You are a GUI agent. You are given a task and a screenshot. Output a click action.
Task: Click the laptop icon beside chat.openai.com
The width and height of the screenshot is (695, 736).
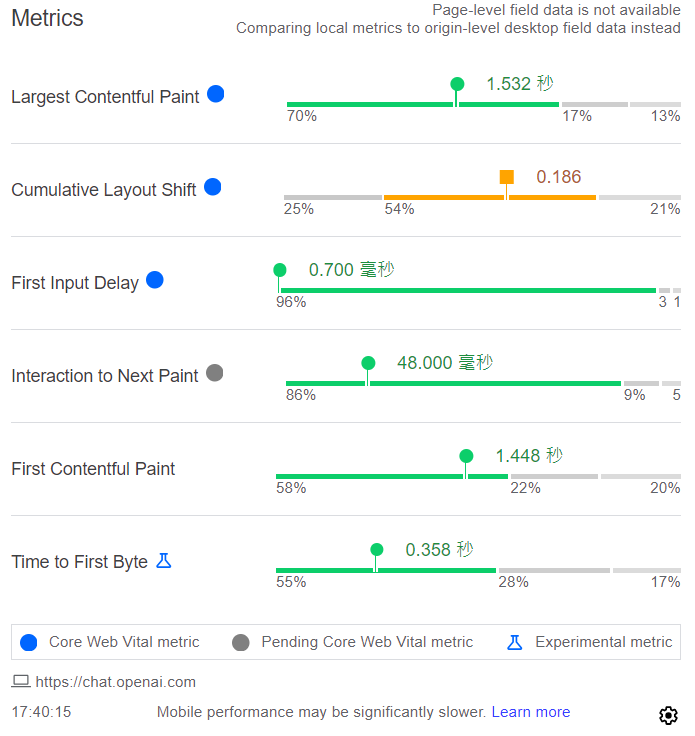(20, 682)
